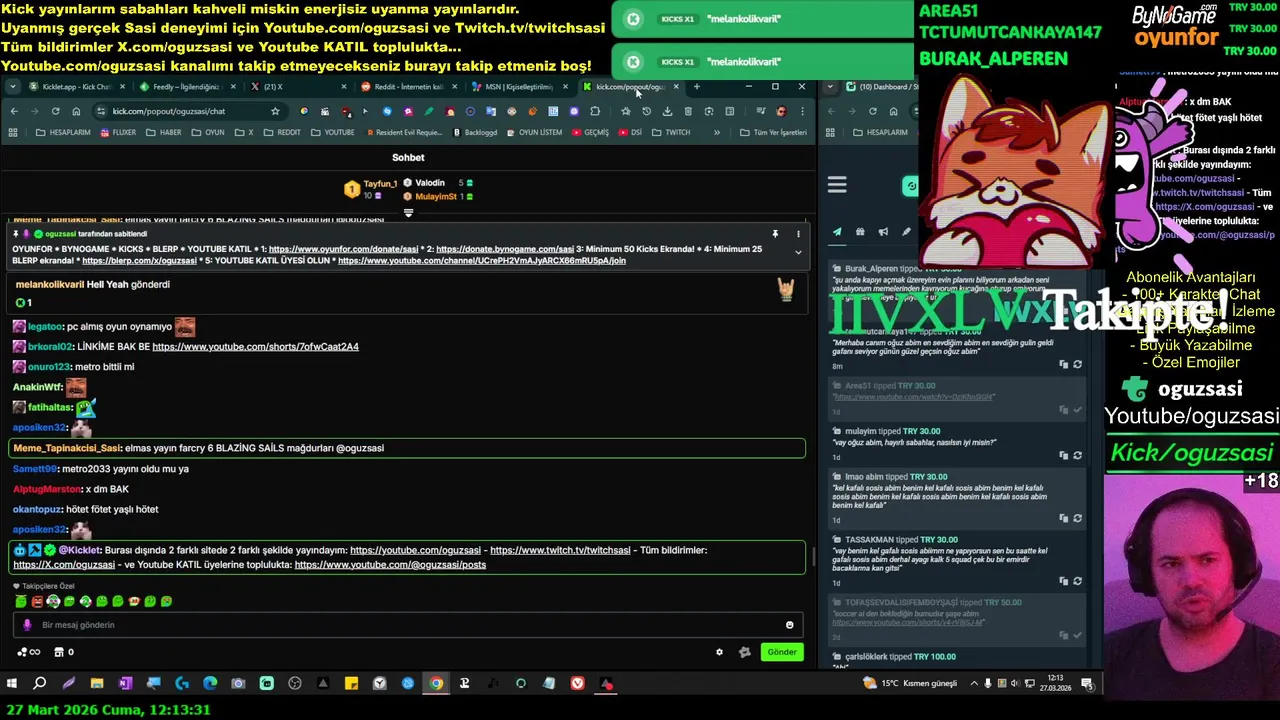Open the HABER bookmark folder
Screen dimensions: 1280x720
click(x=164, y=132)
